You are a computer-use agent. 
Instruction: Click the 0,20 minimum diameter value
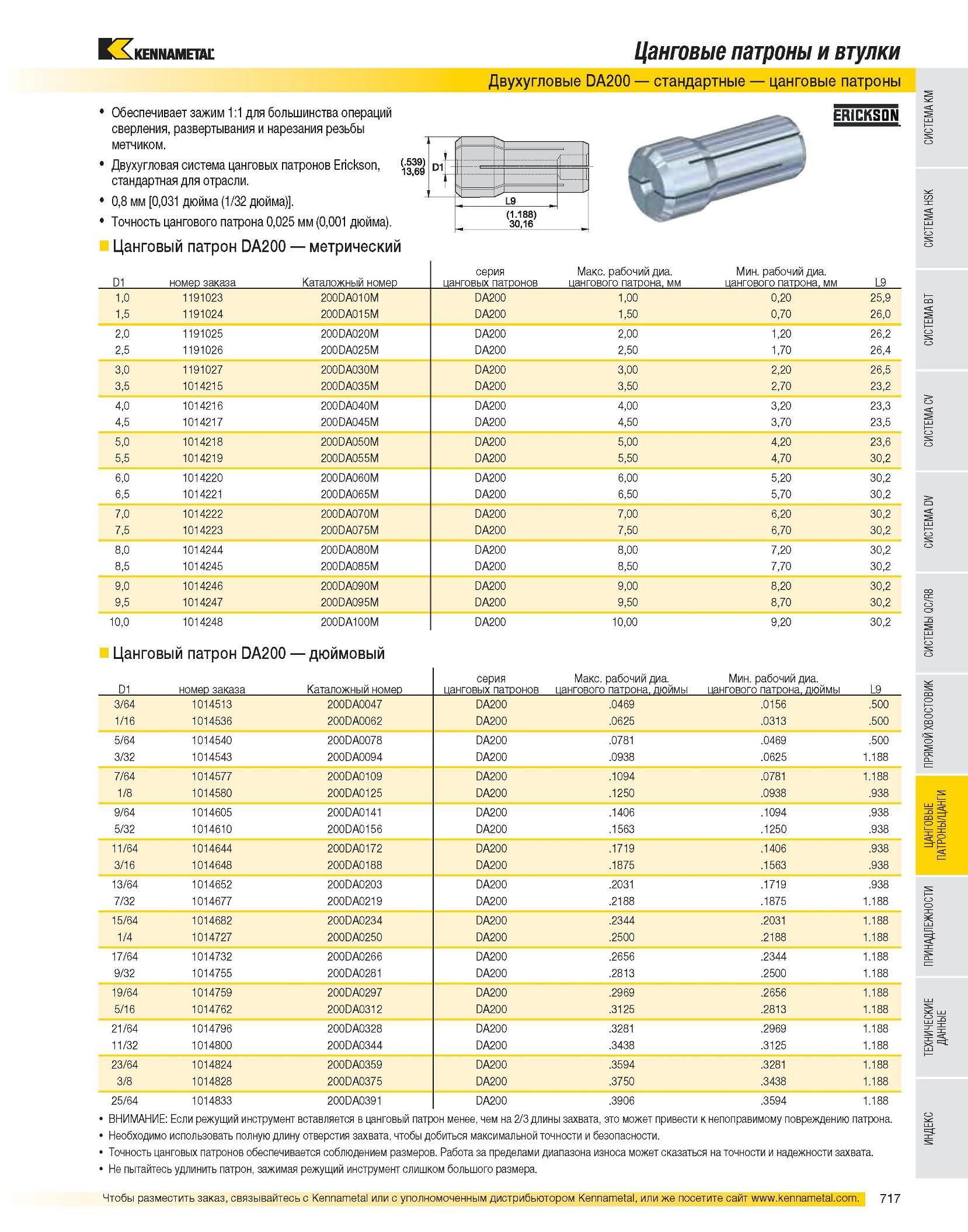[781, 298]
